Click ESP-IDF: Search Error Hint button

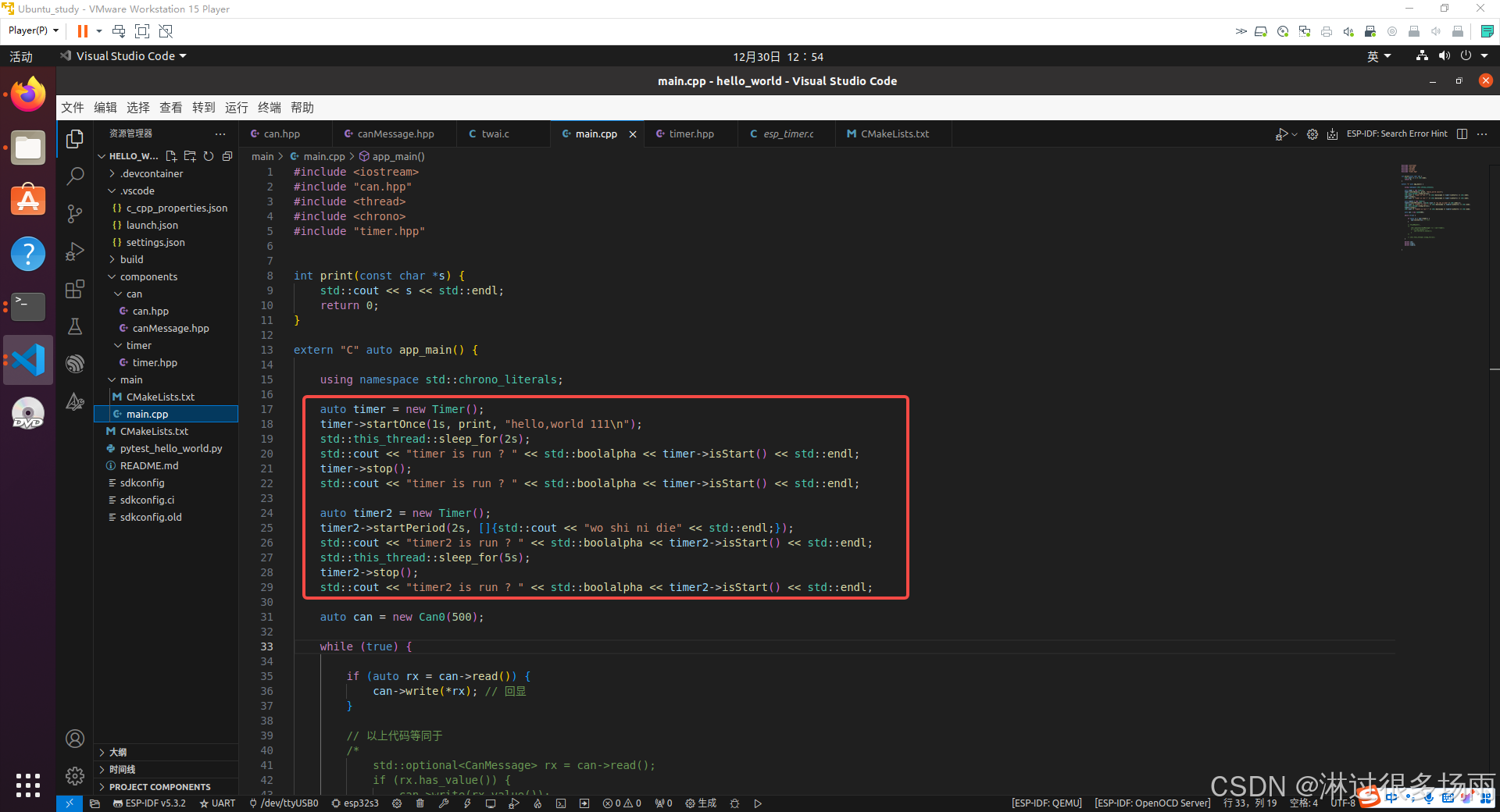click(x=1397, y=134)
